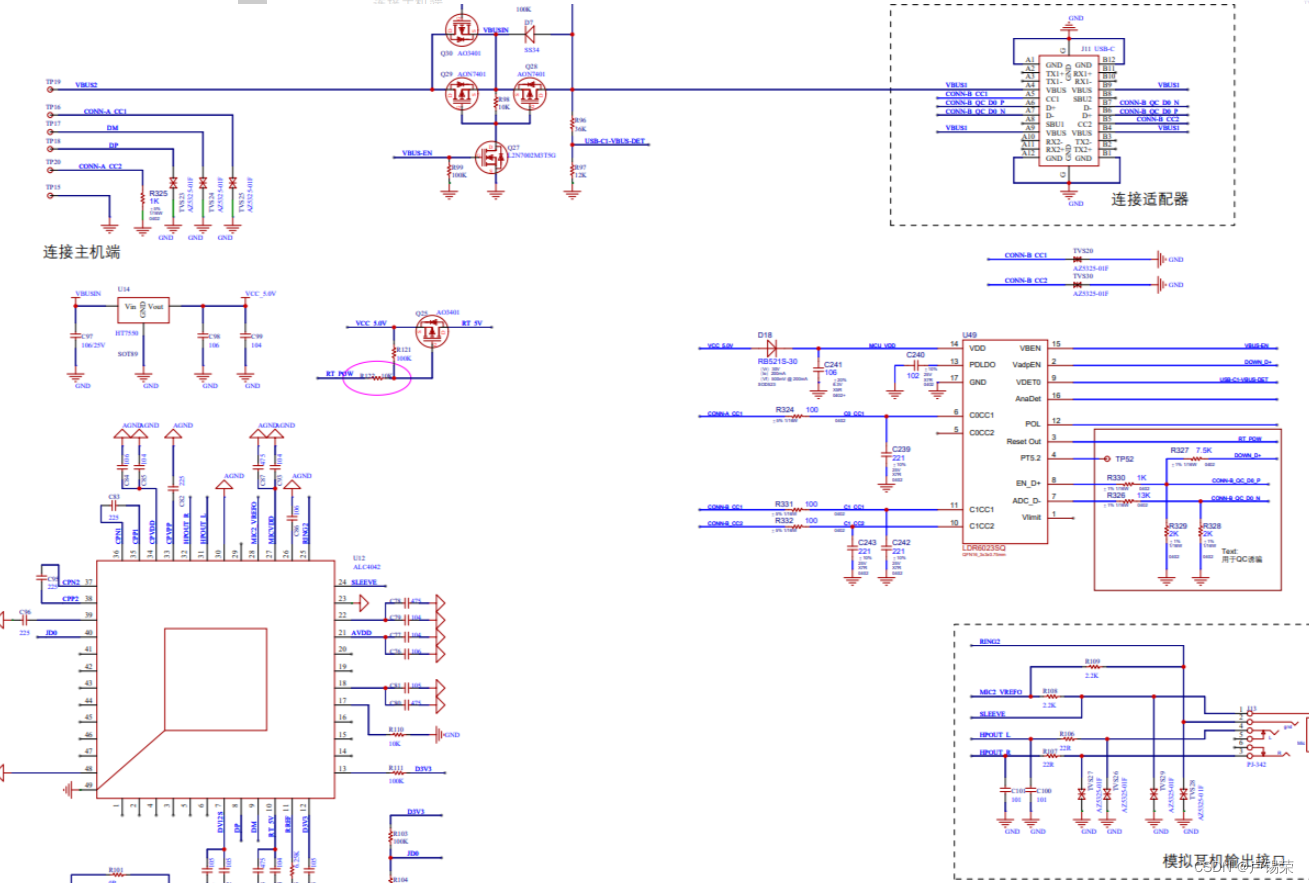
Task: Select the Reset Out pin label
Action: pos(1023,441)
